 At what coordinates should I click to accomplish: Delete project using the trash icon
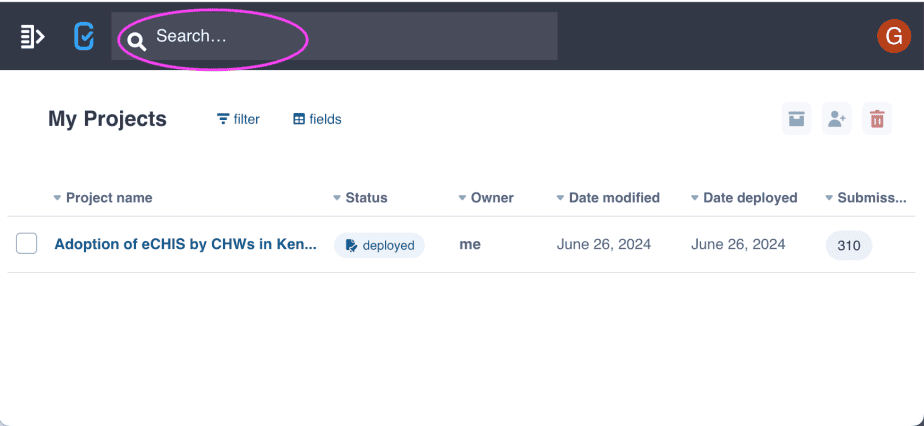(877, 118)
